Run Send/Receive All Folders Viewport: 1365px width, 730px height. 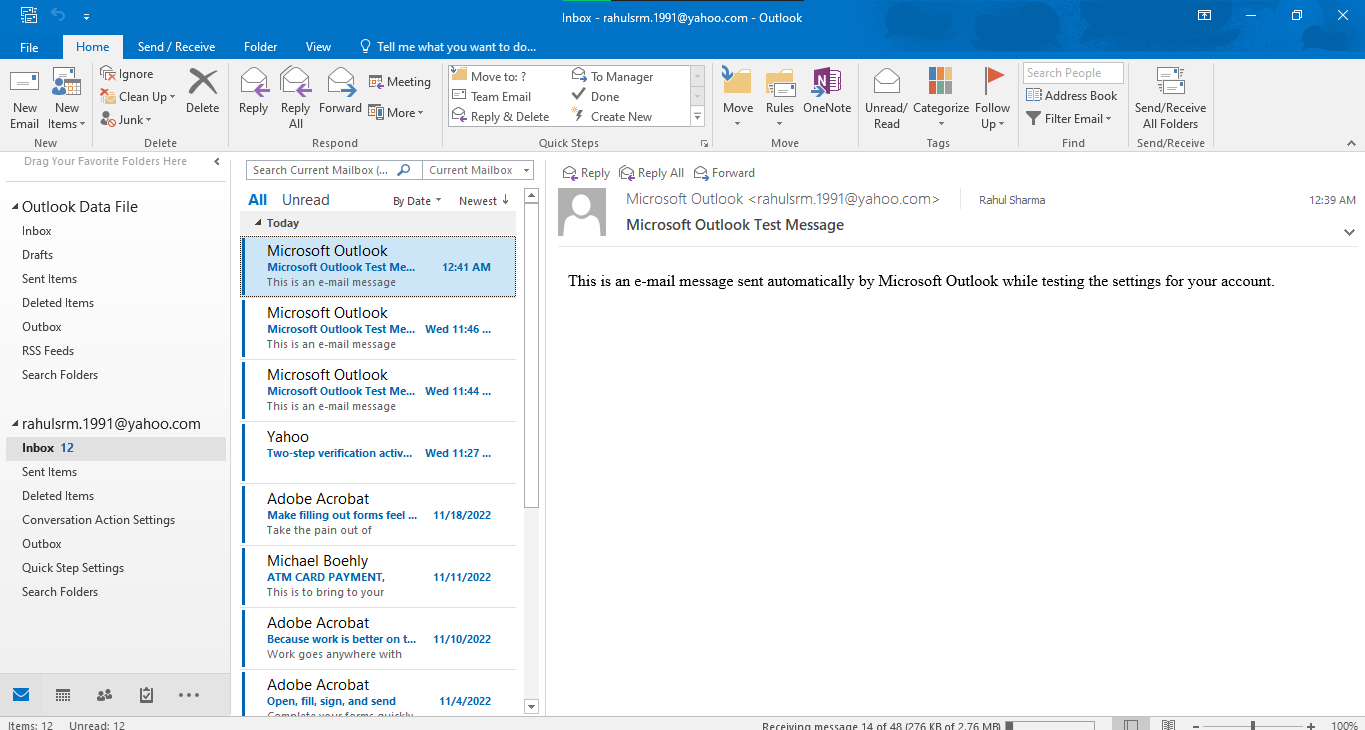pos(1170,98)
